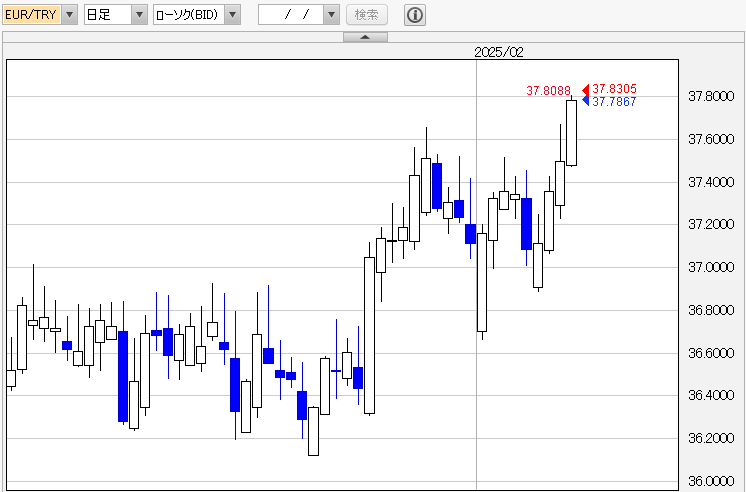Click the 37.6000 price axis label

(x=711, y=139)
